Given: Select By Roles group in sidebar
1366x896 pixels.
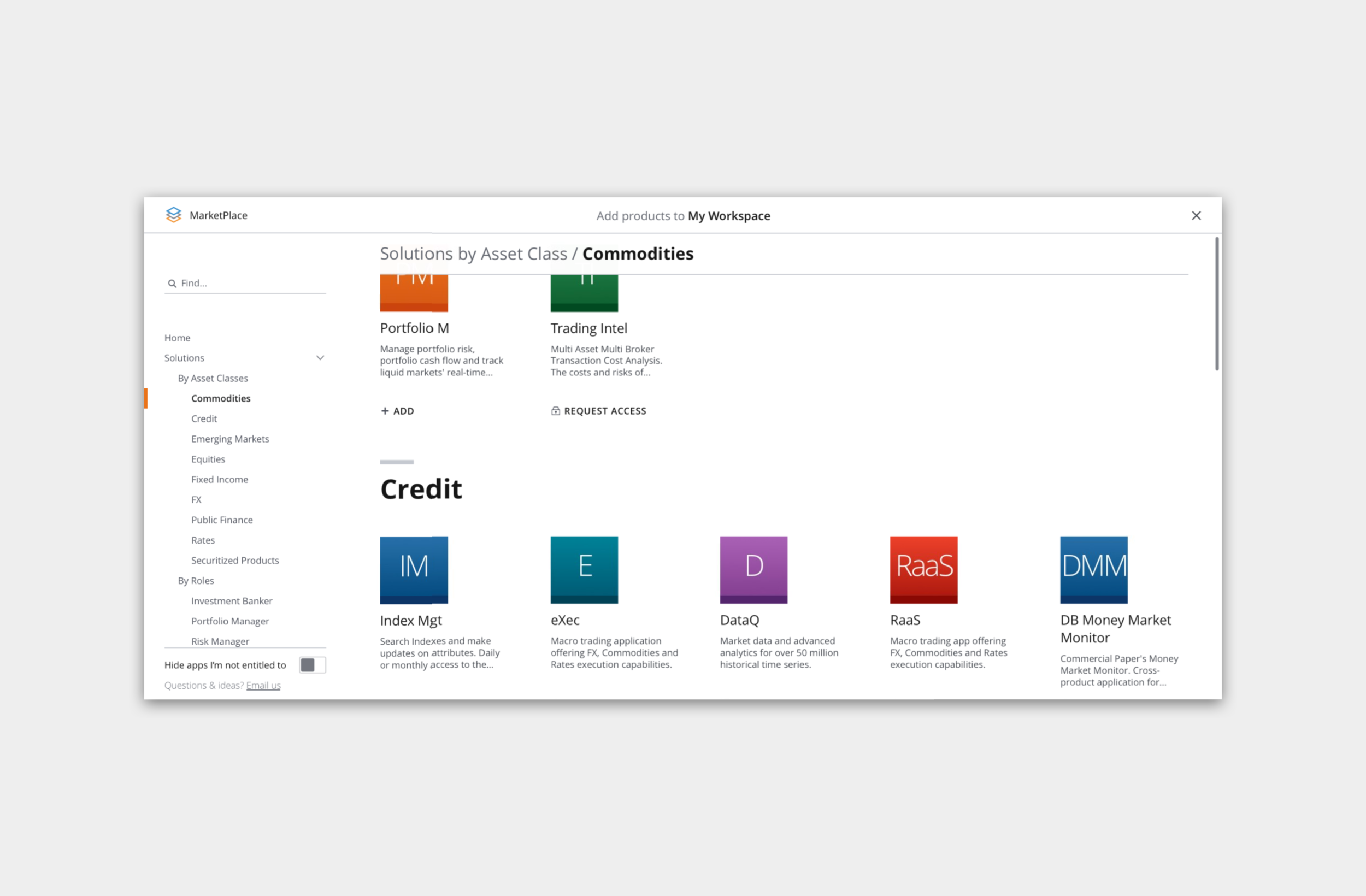Looking at the screenshot, I should pos(196,580).
